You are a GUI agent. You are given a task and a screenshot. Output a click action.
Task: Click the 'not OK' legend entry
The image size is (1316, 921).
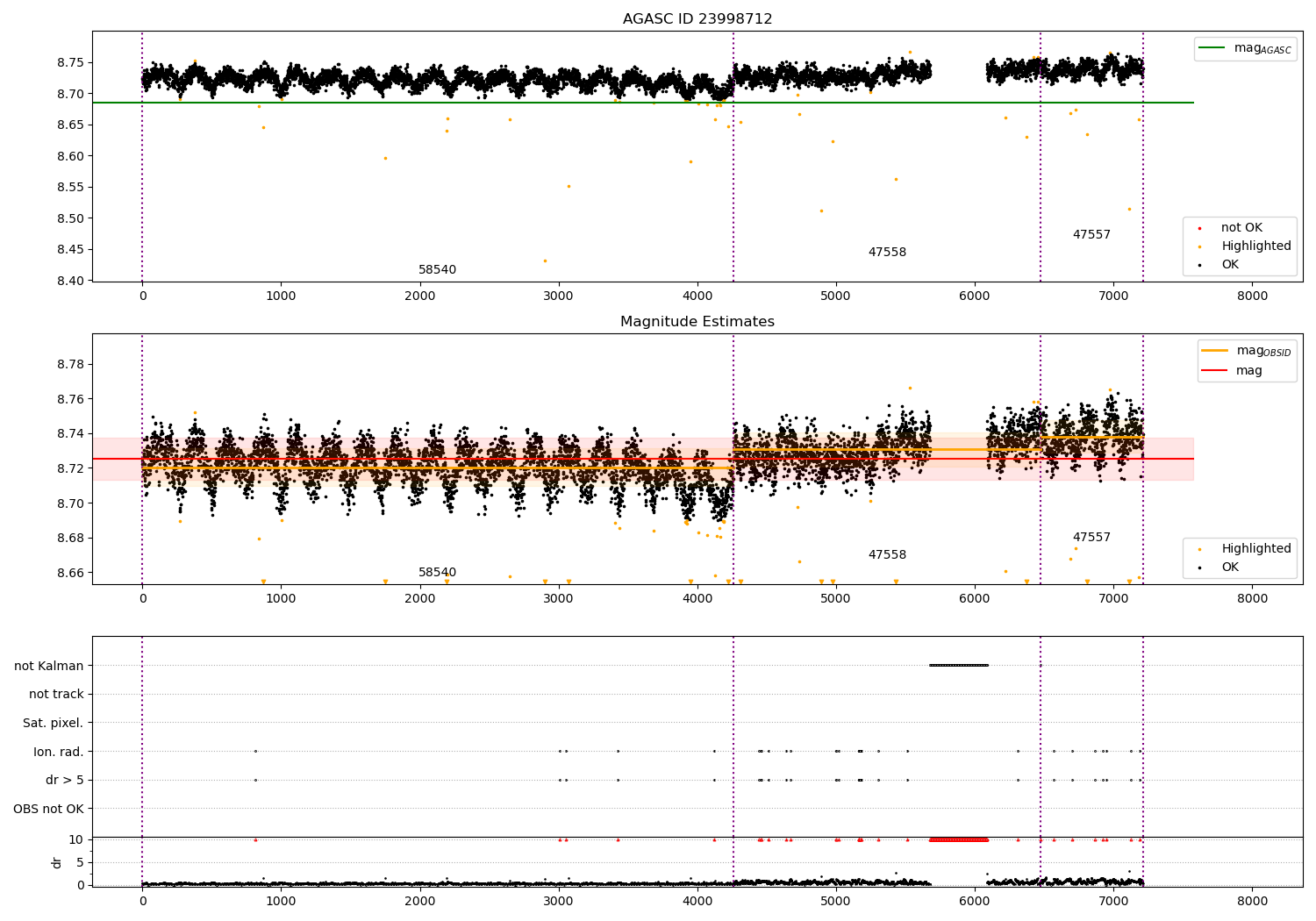coord(1241,228)
